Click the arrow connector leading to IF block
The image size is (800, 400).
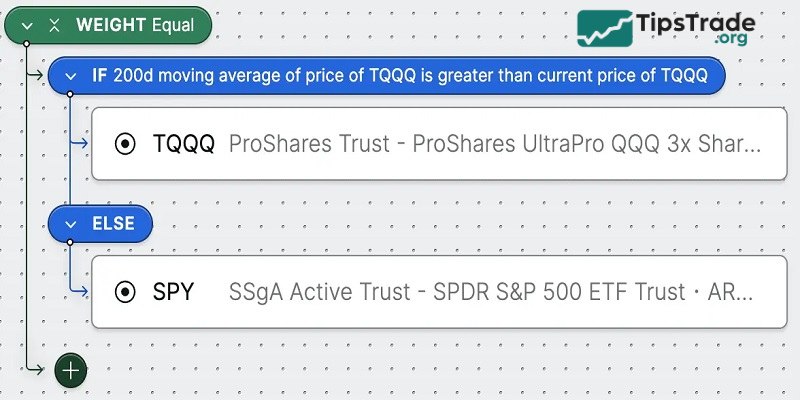click(x=40, y=75)
